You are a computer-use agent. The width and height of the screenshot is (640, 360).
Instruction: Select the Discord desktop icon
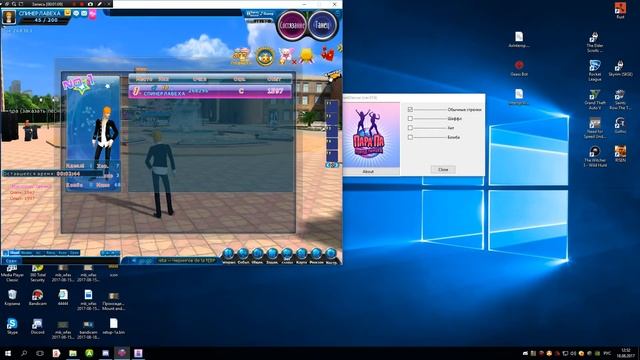[x=37, y=327]
